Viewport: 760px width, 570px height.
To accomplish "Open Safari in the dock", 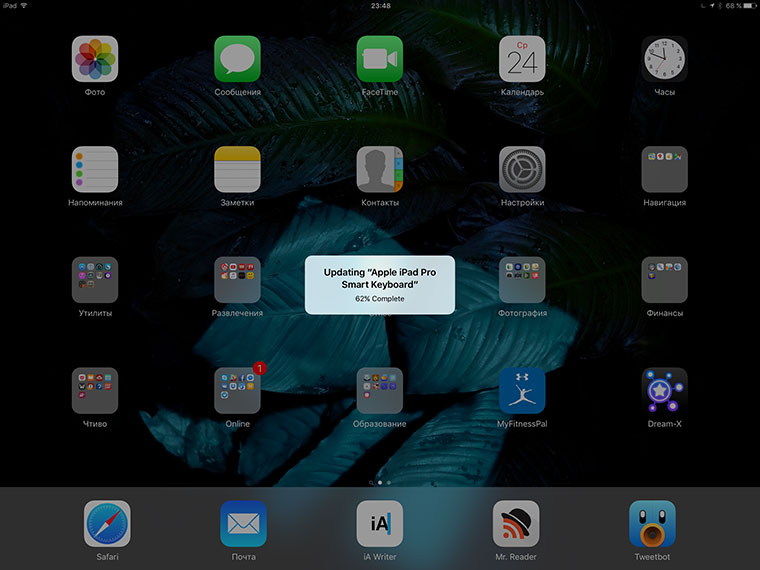I will [107, 524].
